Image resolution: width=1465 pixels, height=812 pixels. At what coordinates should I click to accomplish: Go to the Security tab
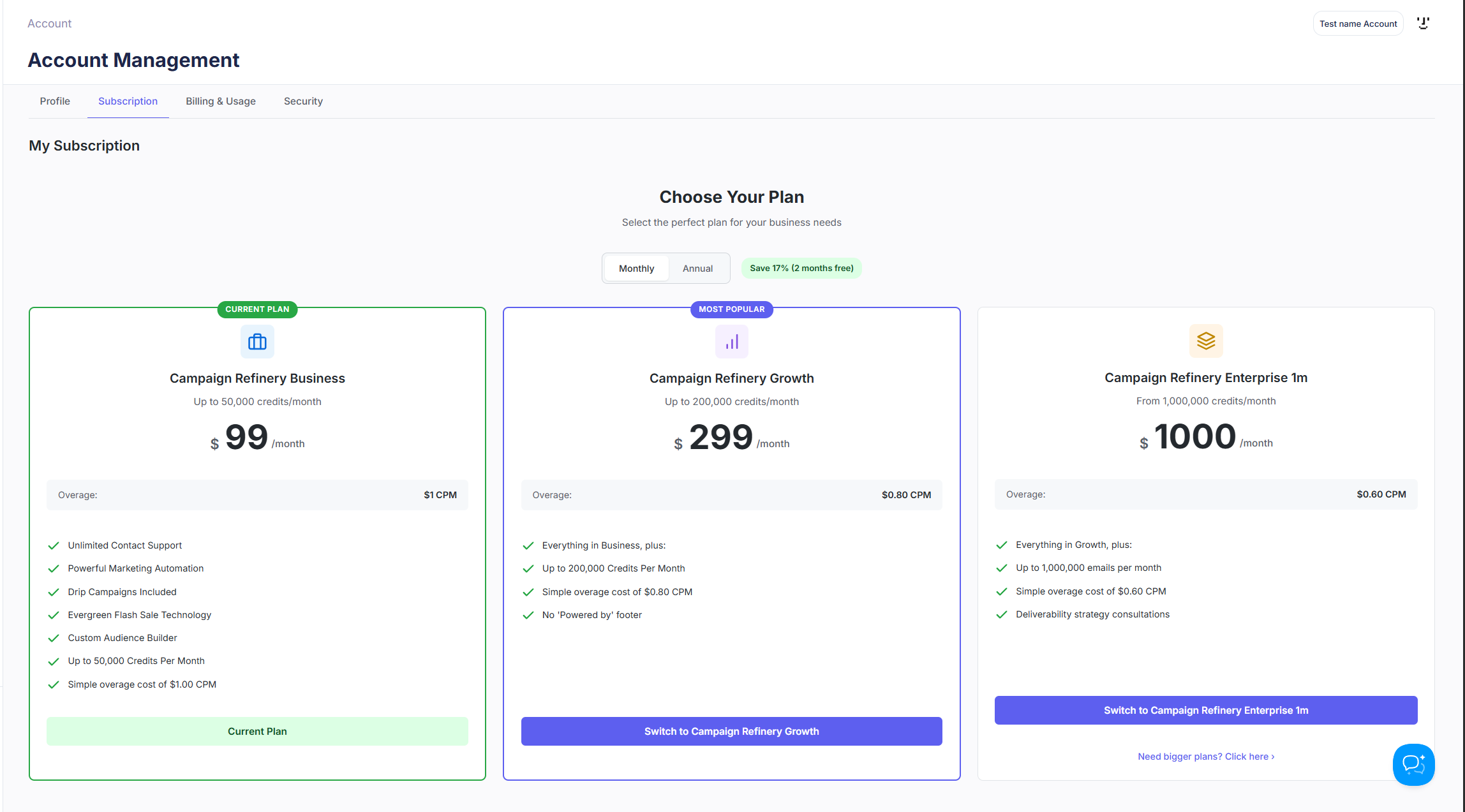(303, 101)
